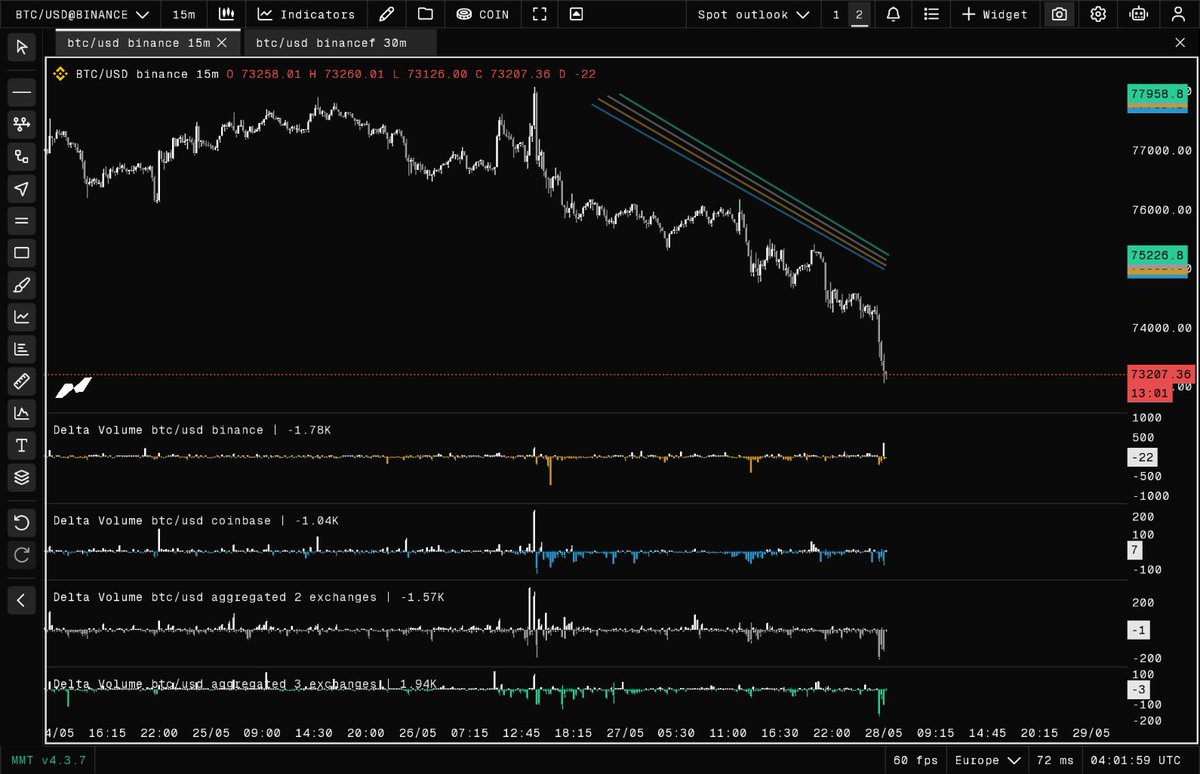Click the Binance logo in chart header
The image size is (1200, 774).
click(x=60, y=73)
